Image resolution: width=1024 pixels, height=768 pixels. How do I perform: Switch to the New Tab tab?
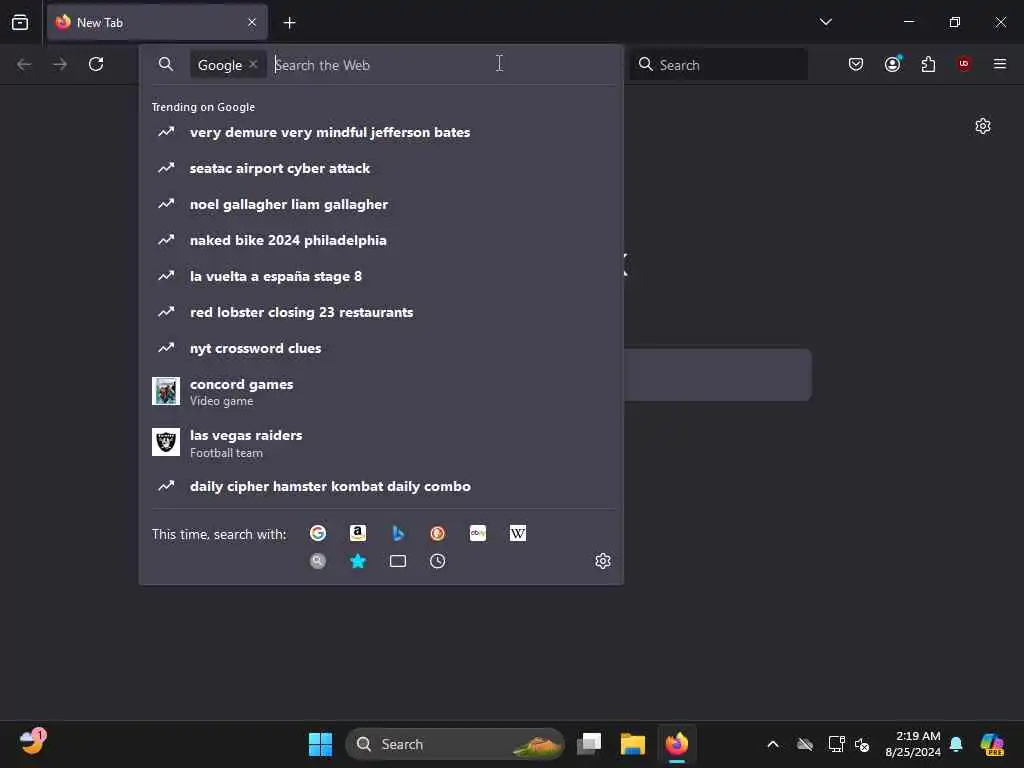click(x=157, y=22)
